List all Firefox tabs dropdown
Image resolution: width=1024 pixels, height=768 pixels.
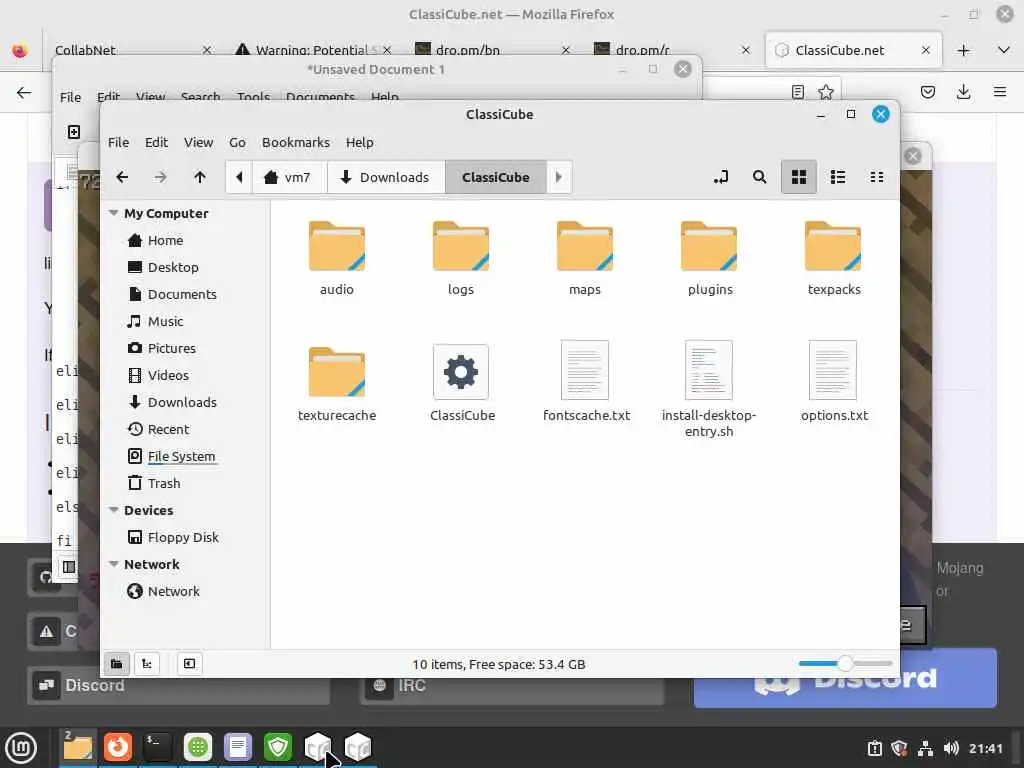click(1004, 50)
